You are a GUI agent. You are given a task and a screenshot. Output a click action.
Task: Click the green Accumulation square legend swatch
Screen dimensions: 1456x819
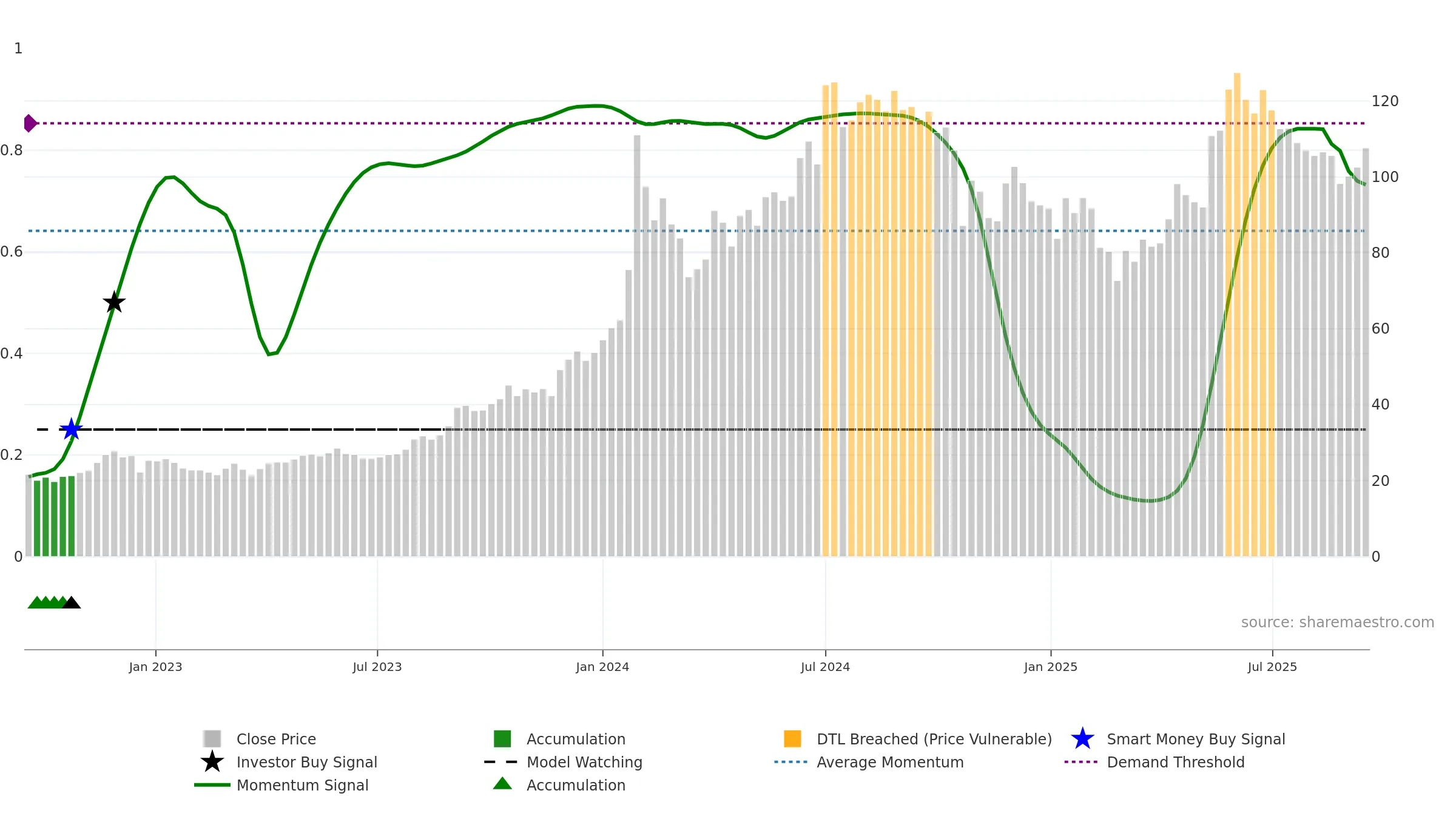coord(502,739)
